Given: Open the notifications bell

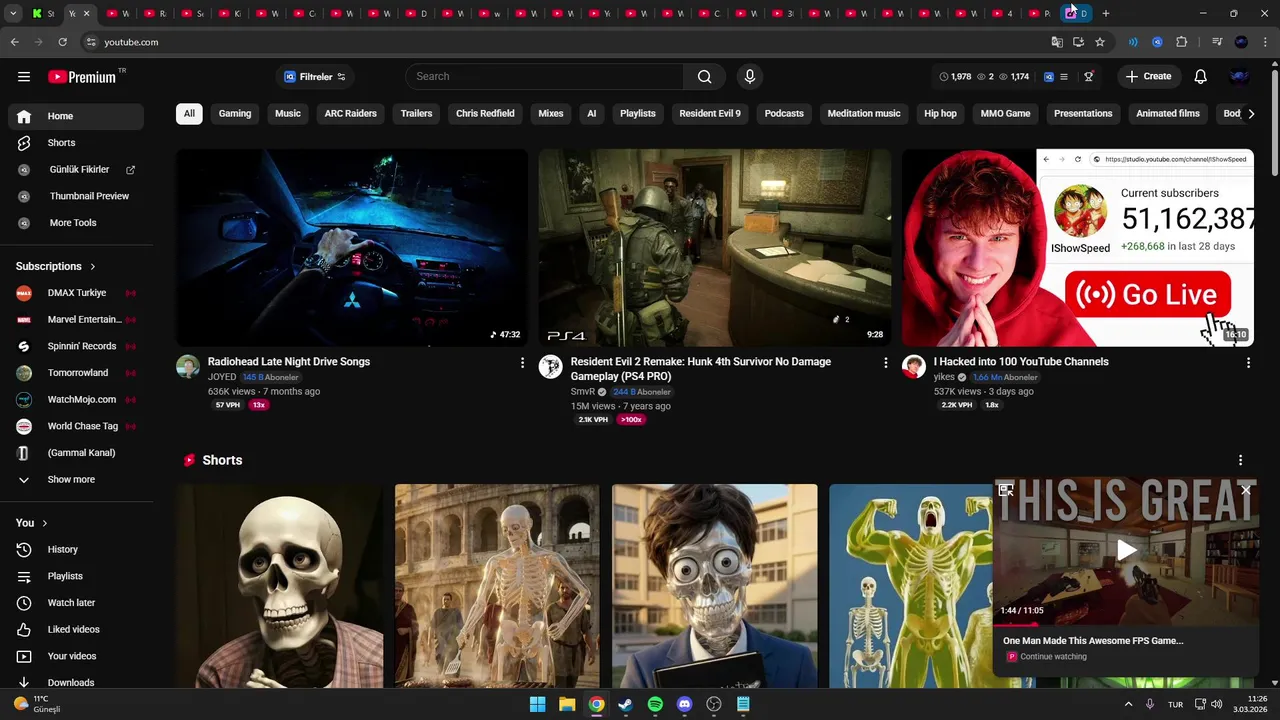Looking at the screenshot, I should pyautogui.click(x=1200, y=77).
